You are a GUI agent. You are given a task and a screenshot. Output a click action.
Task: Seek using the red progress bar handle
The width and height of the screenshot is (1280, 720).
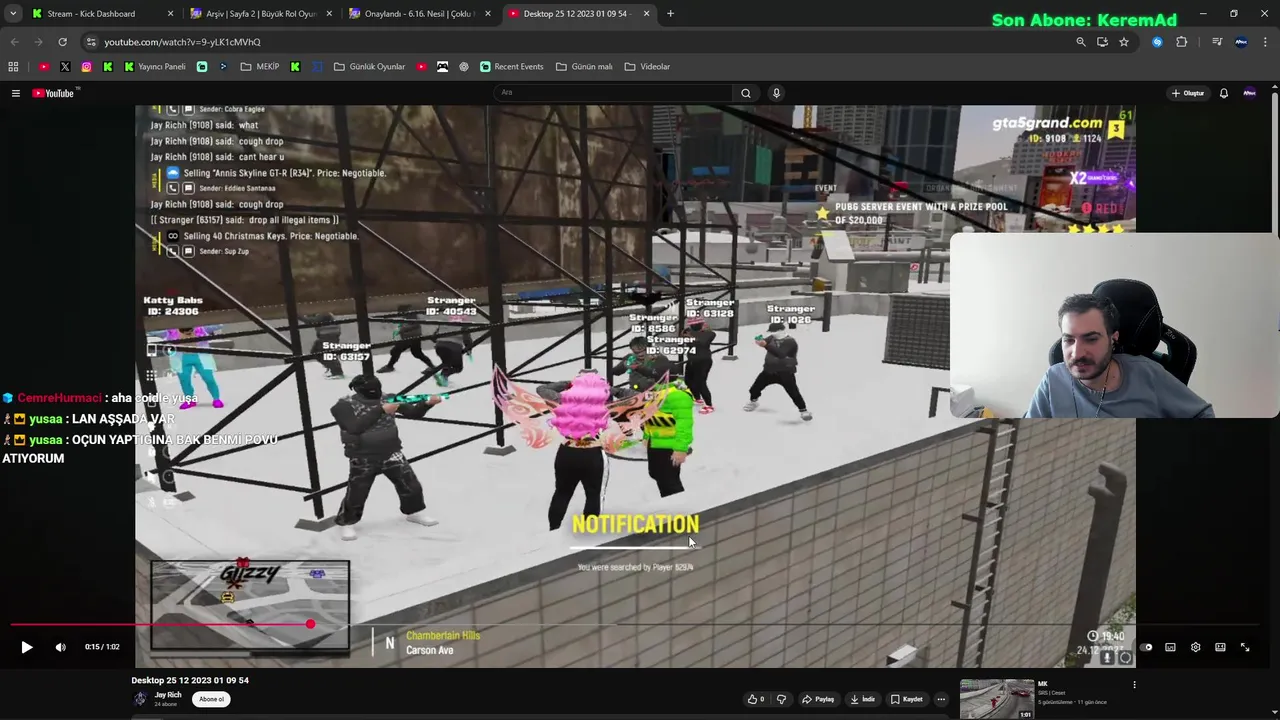pyautogui.click(x=310, y=624)
